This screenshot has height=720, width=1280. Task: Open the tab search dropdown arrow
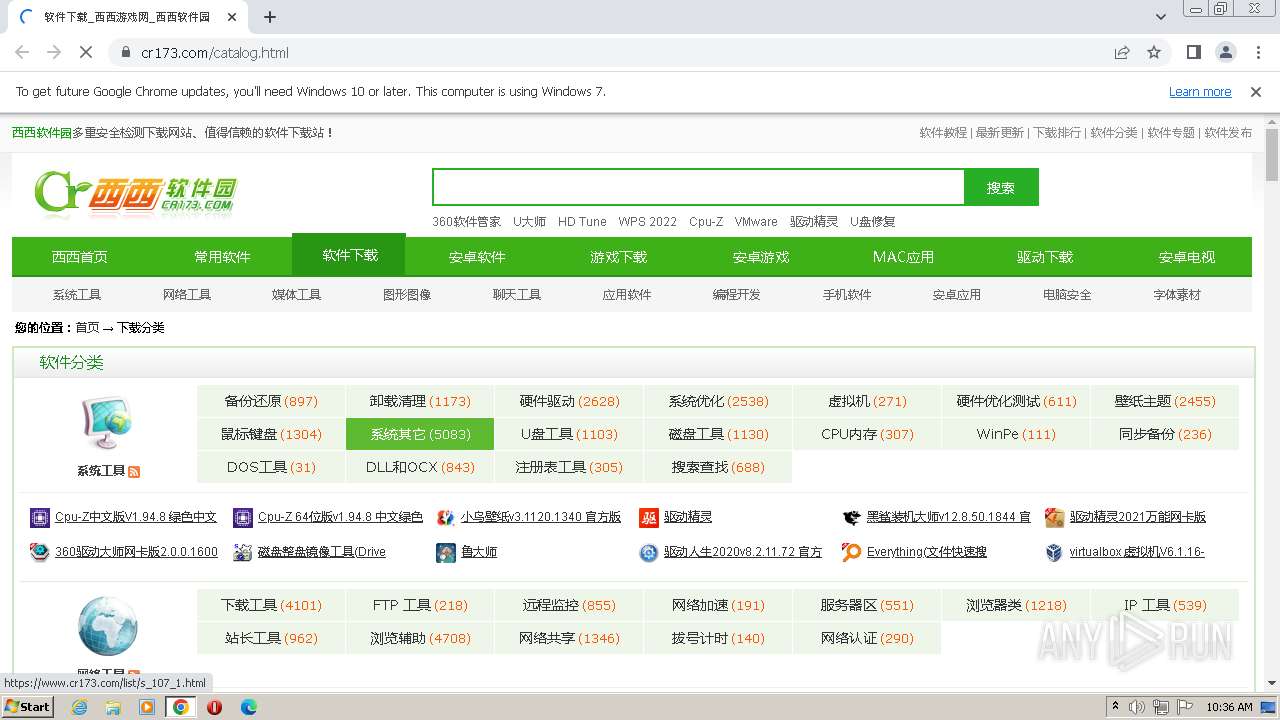[1160, 17]
